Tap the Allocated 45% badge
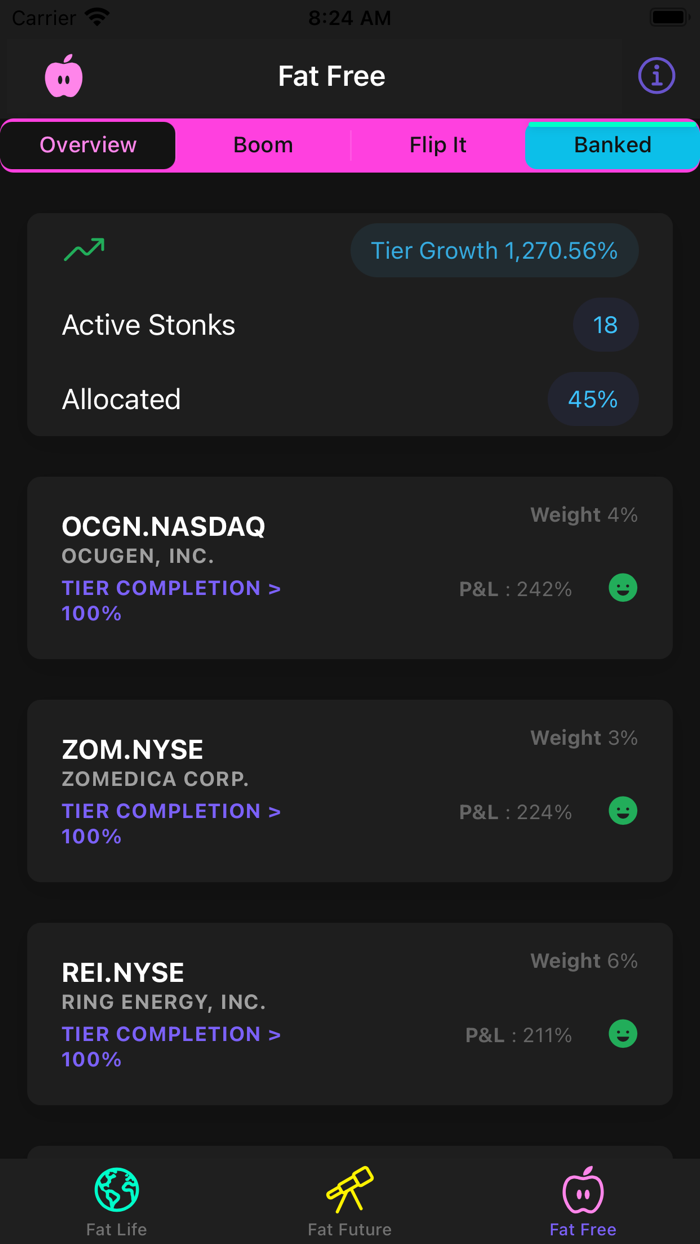 pos(593,400)
